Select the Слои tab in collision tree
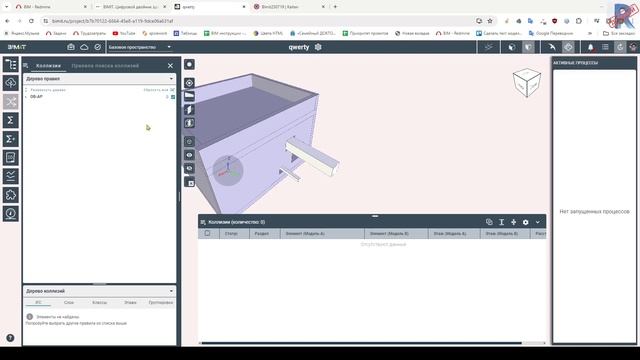640x360 pixels. tap(69, 302)
